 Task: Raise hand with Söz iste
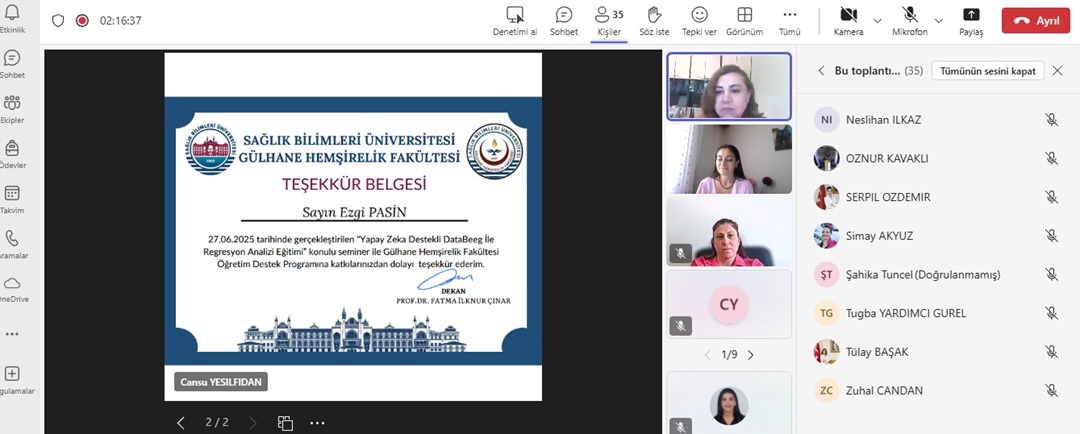click(x=654, y=21)
